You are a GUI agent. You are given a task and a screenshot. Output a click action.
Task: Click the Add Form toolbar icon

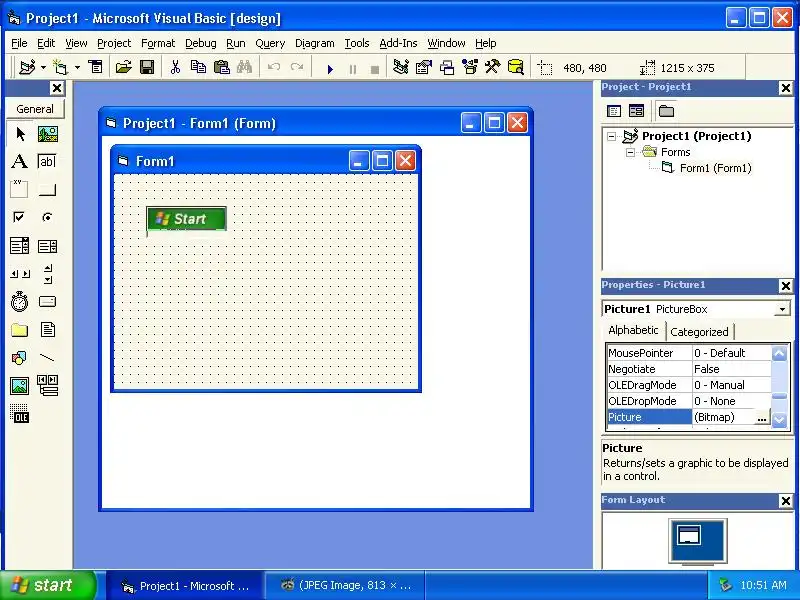tap(61, 67)
